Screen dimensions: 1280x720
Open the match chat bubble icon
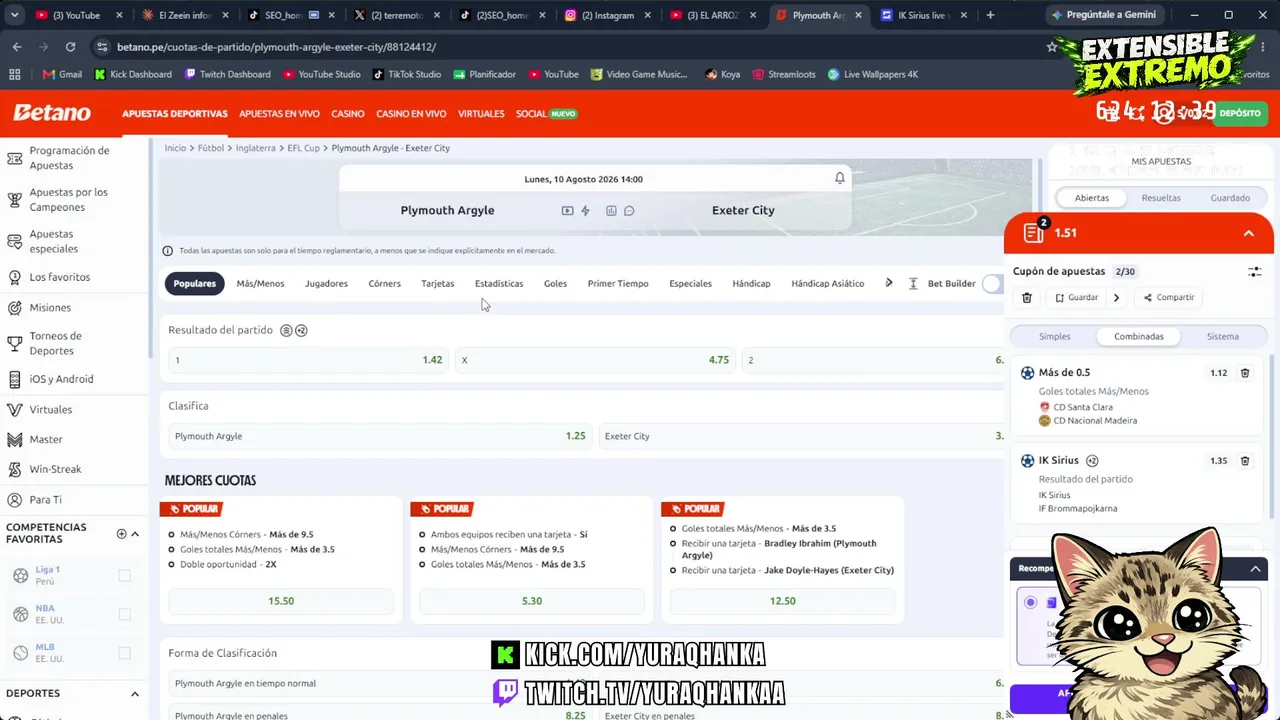click(x=629, y=211)
